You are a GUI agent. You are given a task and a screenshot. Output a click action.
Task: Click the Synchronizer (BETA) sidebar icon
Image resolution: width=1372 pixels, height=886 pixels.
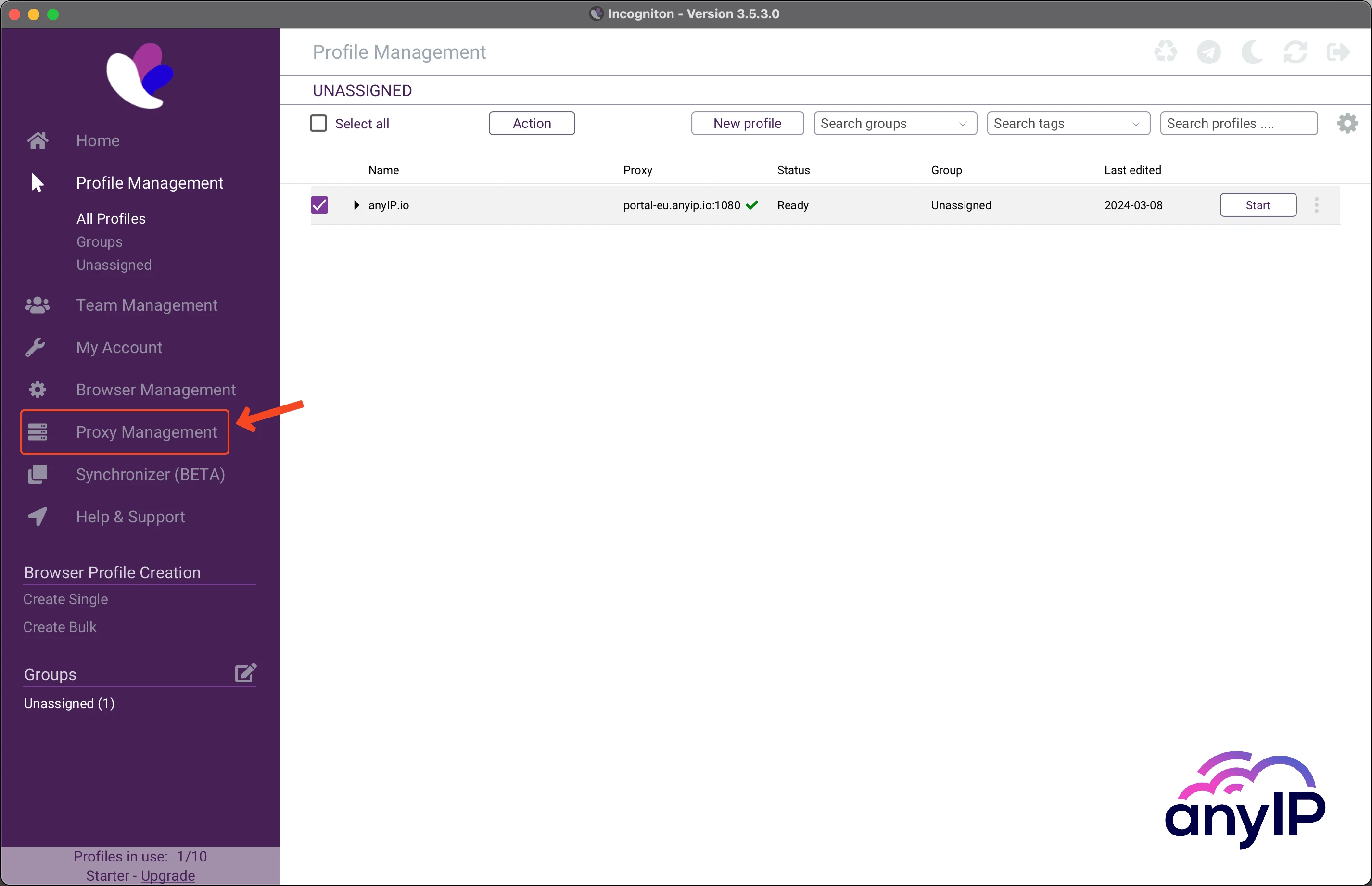pyautogui.click(x=36, y=474)
